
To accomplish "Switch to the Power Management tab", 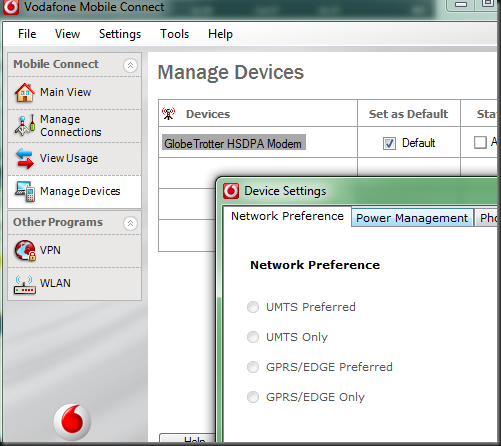I will [412, 218].
